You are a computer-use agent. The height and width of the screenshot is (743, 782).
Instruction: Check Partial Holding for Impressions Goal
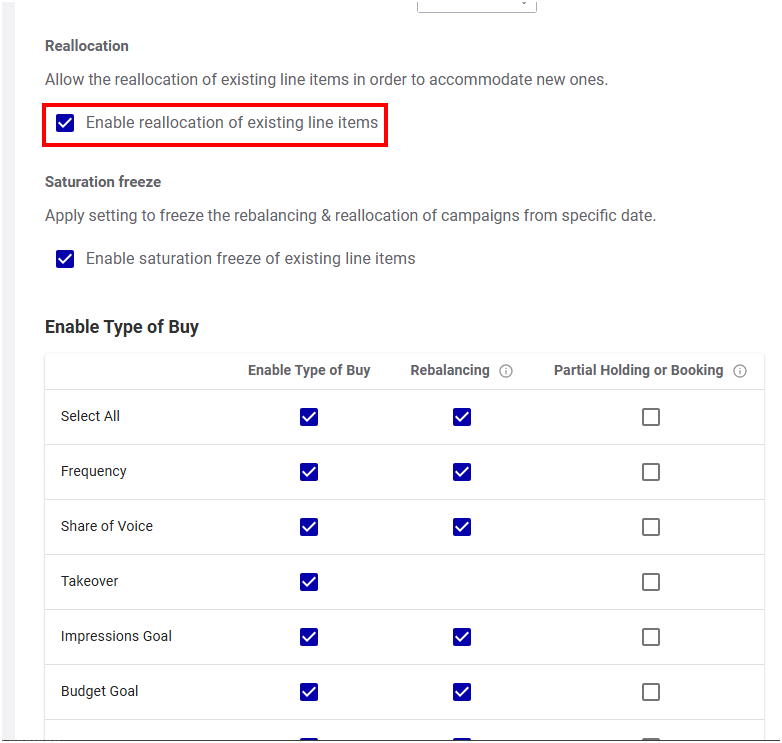[x=651, y=637]
